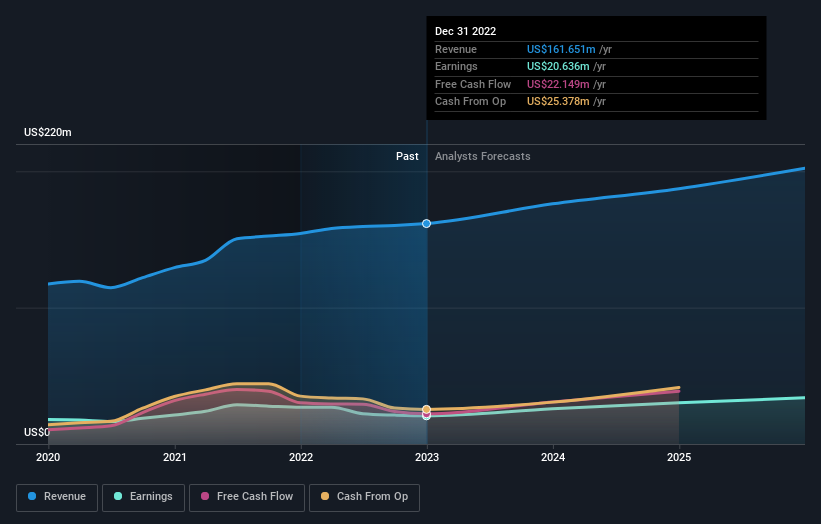Click the 2020 x-axis label

(48, 457)
